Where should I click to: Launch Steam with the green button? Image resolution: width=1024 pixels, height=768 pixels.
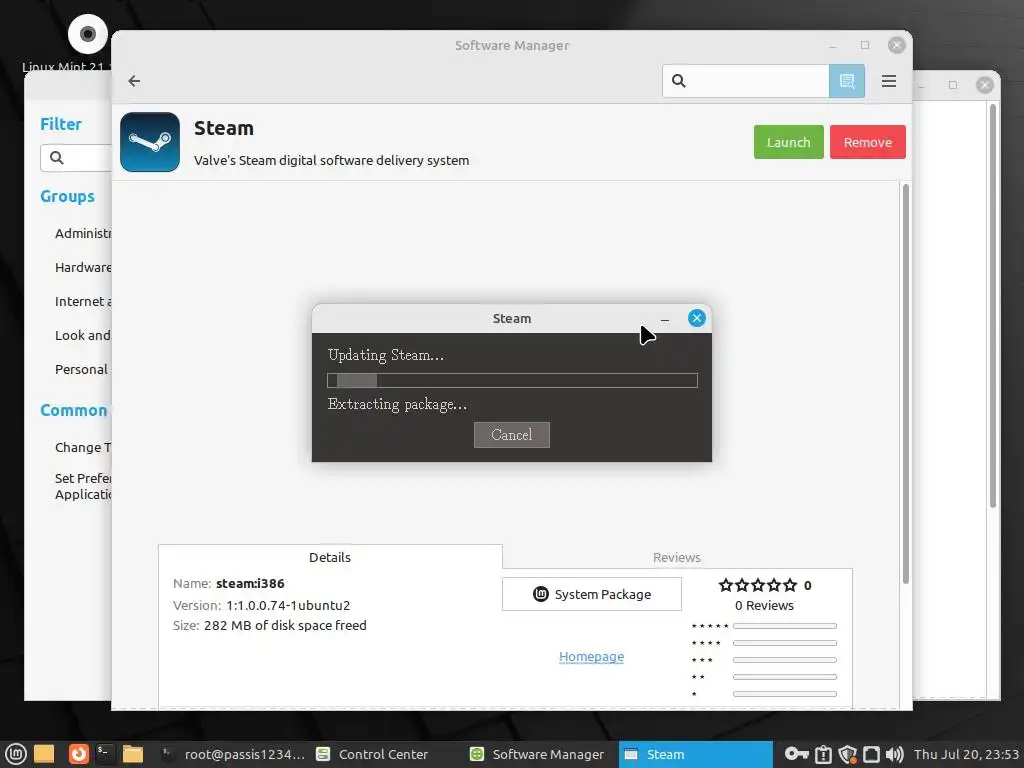(788, 142)
